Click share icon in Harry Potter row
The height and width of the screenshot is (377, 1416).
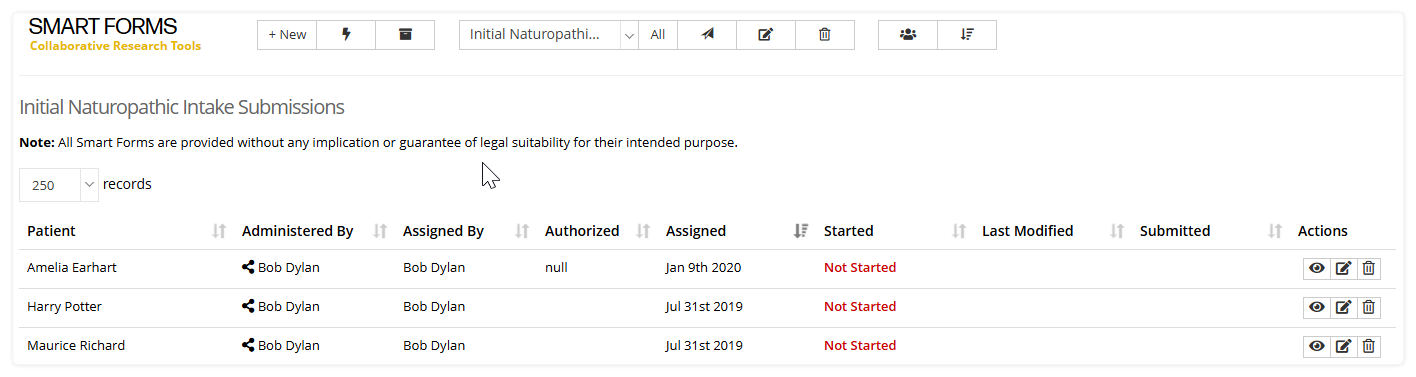[x=248, y=307]
